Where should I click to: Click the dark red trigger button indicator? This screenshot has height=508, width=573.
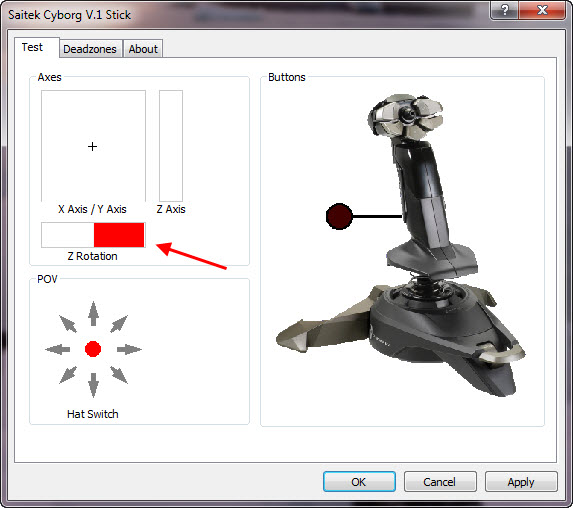[x=339, y=216]
